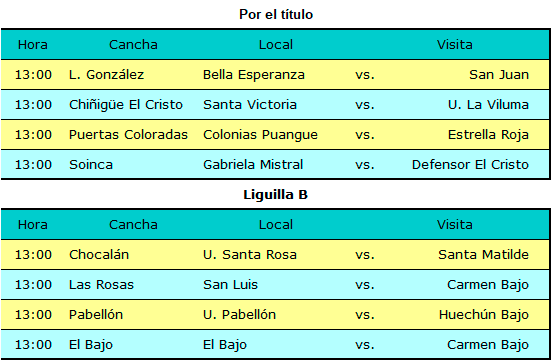
Task: Click 'Las Rosas' field name
Action: click(101, 284)
